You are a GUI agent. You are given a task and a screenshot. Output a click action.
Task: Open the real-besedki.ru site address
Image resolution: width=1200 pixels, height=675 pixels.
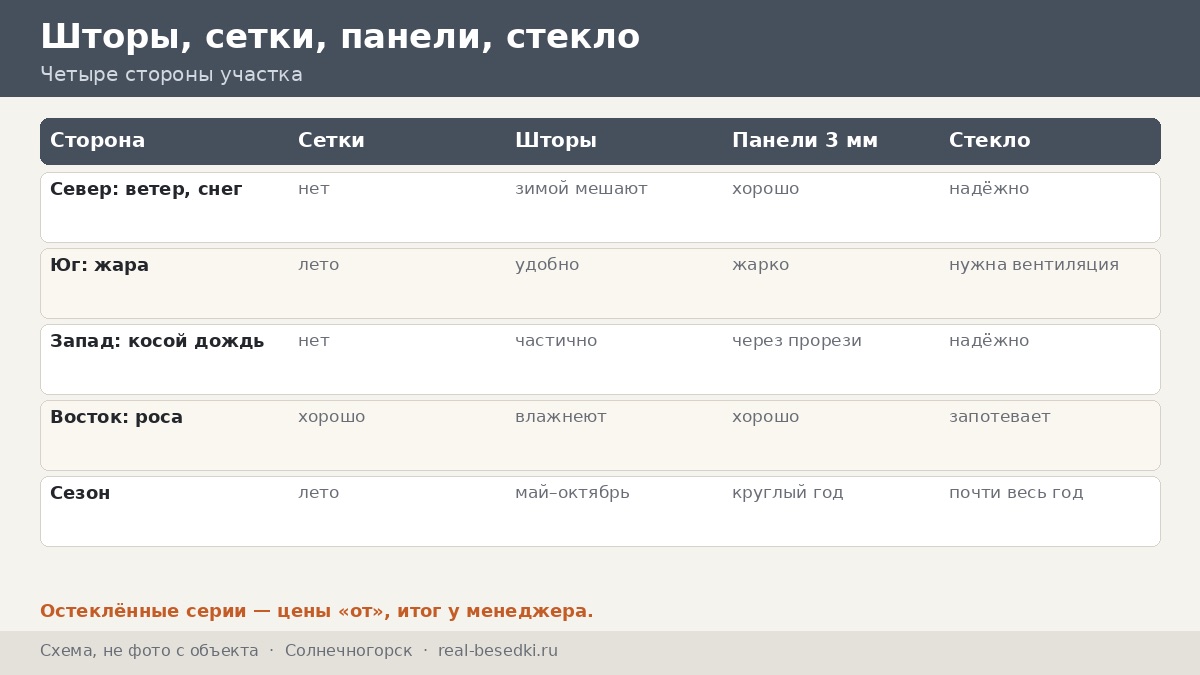498,651
